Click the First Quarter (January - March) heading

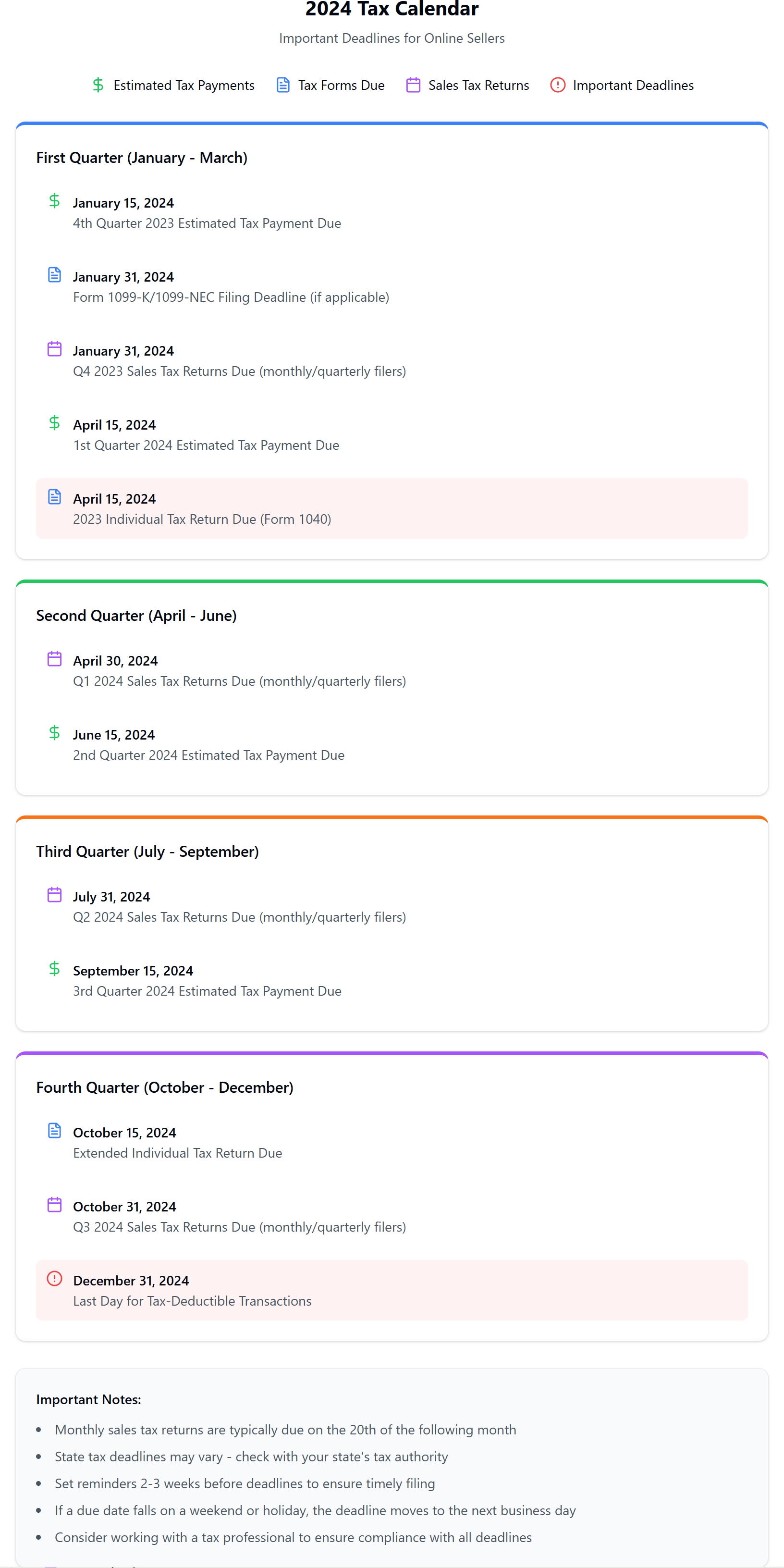(142, 158)
